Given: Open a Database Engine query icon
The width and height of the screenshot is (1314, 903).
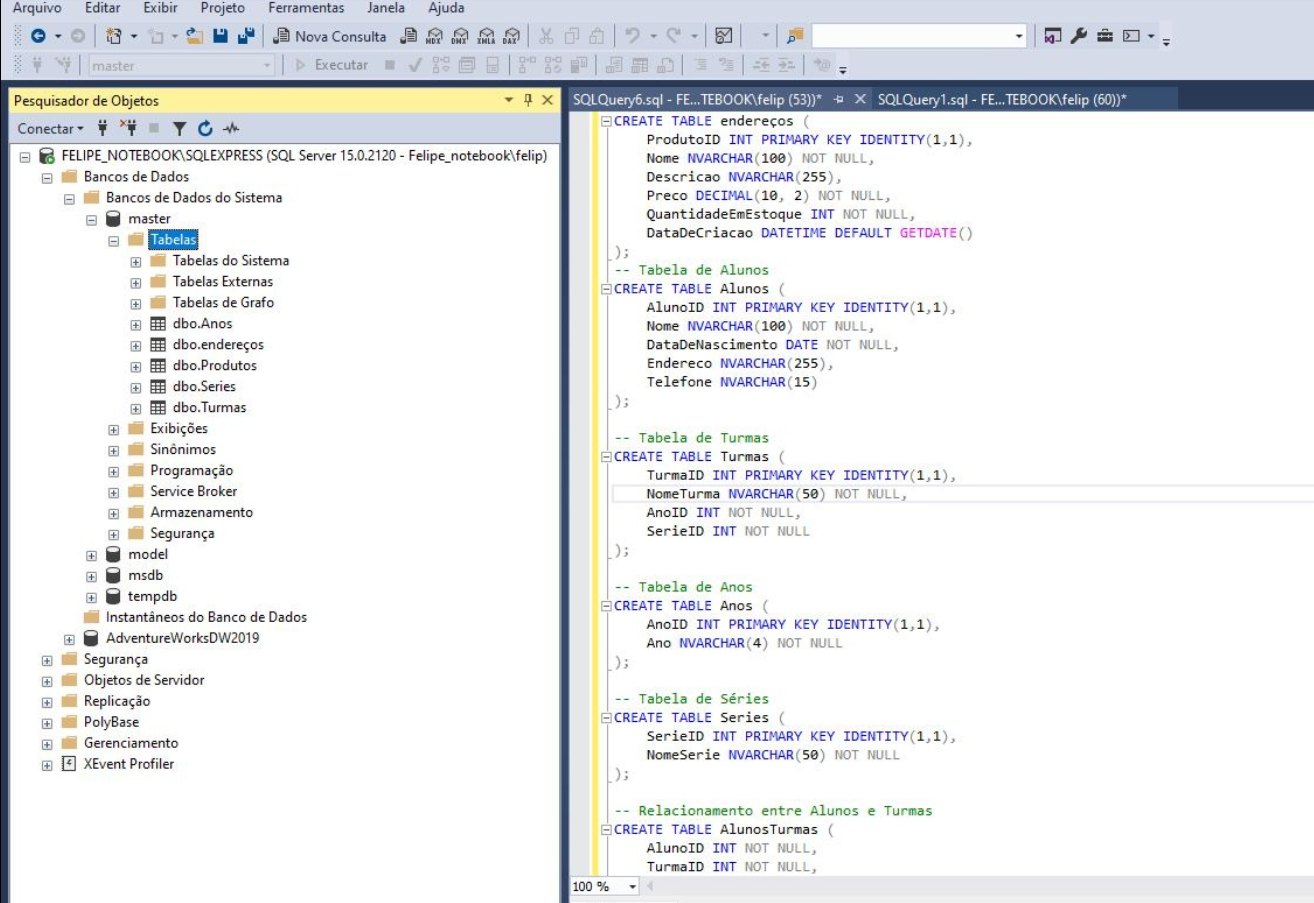Looking at the screenshot, I should (x=407, y=37).
